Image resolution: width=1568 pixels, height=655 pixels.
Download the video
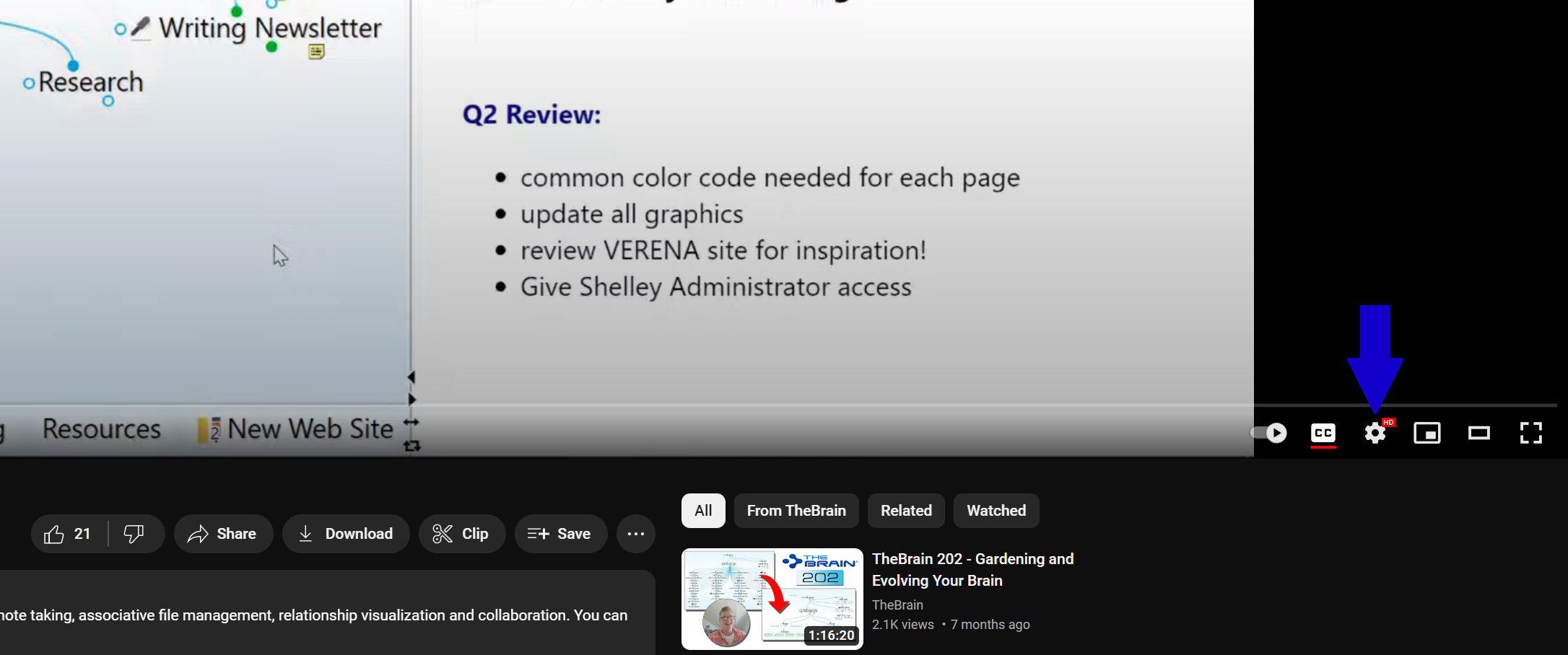346,534
